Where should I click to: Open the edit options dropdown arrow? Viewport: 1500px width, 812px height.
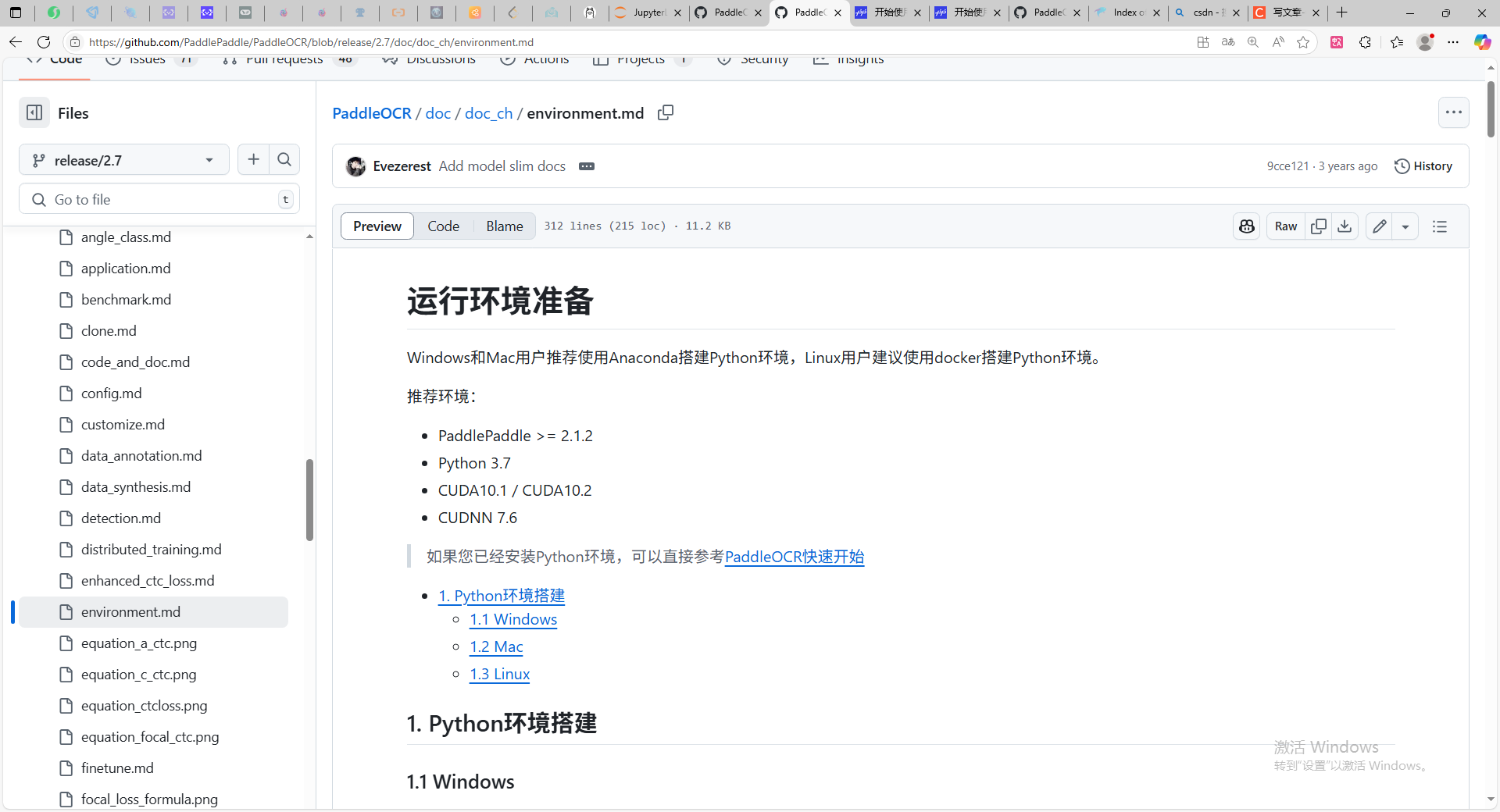point(1405,226)
